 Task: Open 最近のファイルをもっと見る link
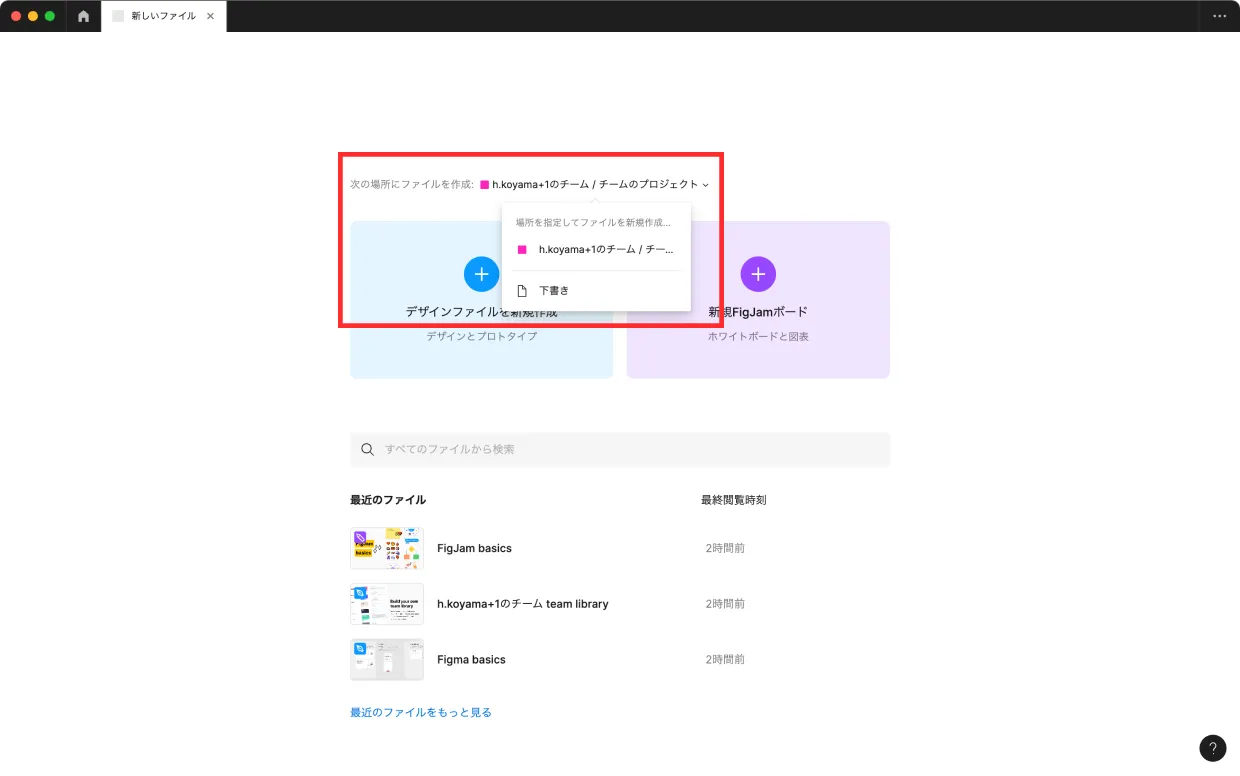coord(421,713)
